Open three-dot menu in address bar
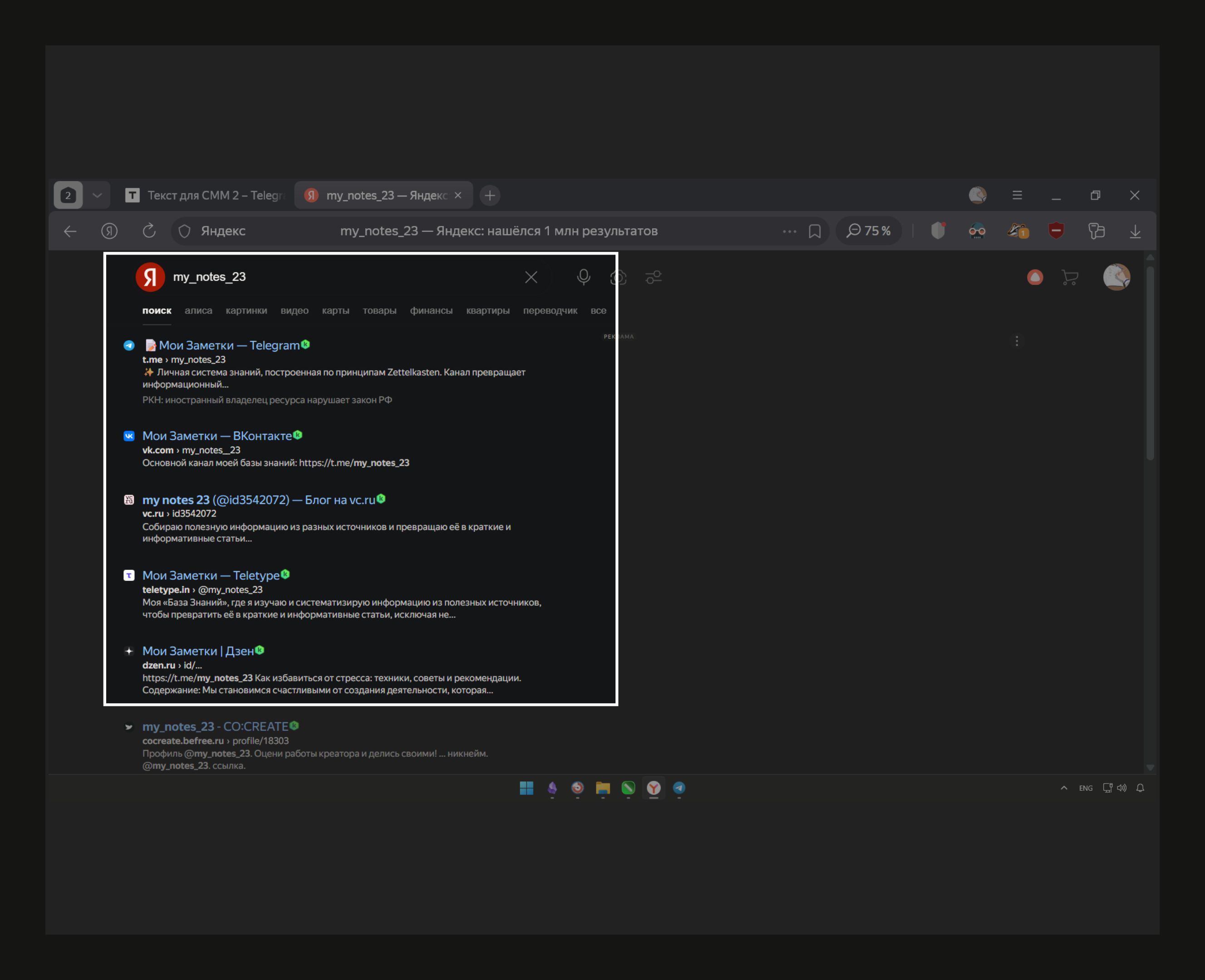This screenshot has width=1205, height=980. [x=789, y=231]
